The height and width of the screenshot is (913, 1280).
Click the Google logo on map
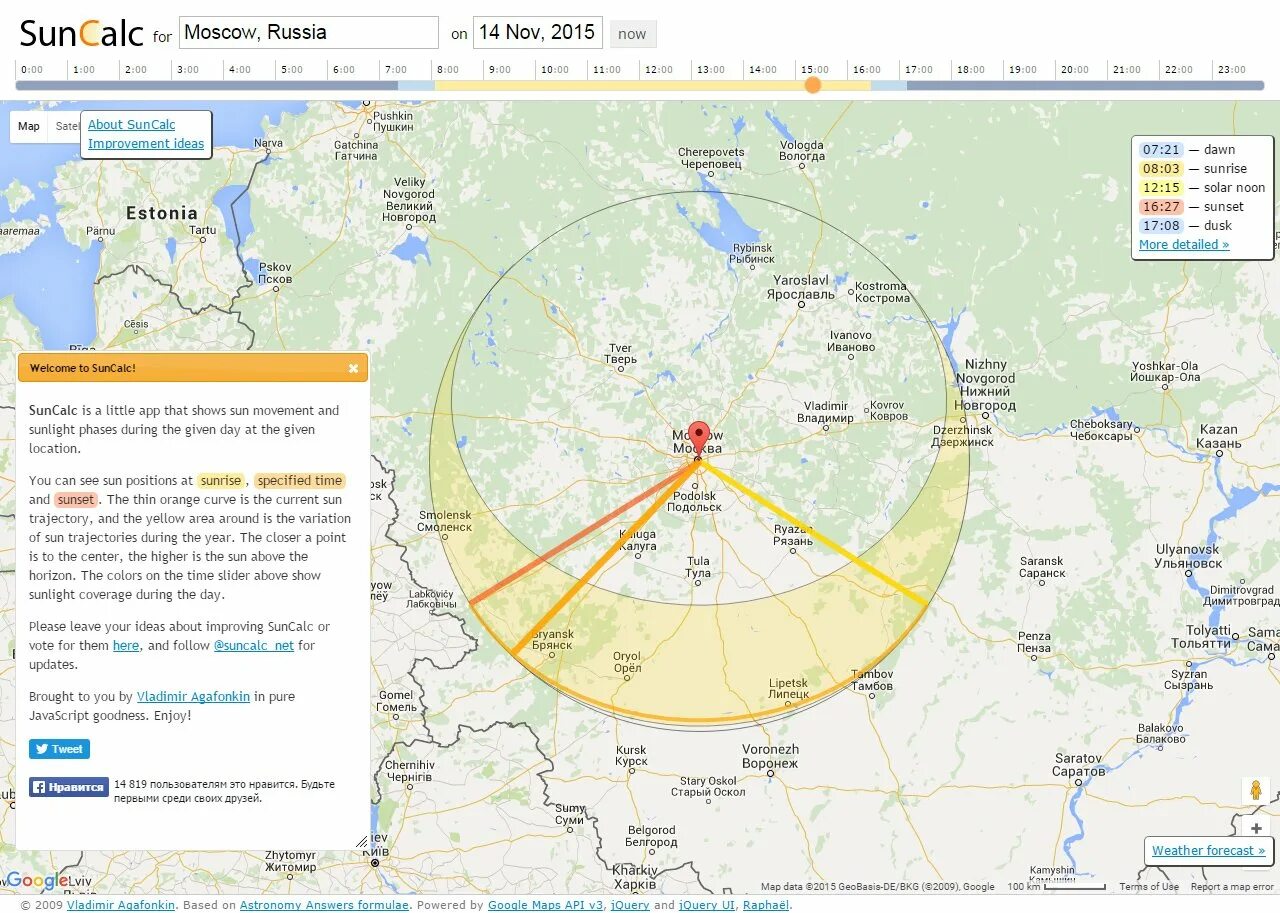(37, 881)
